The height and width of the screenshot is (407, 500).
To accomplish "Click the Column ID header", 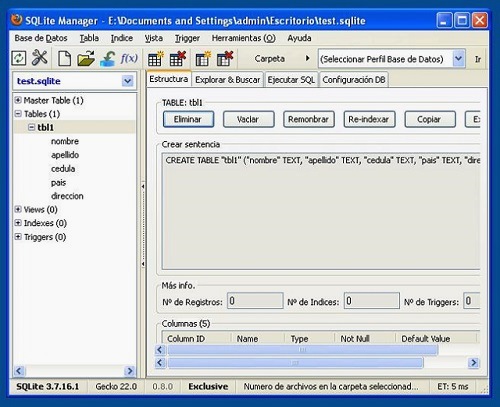I will [x=196, y=338].
